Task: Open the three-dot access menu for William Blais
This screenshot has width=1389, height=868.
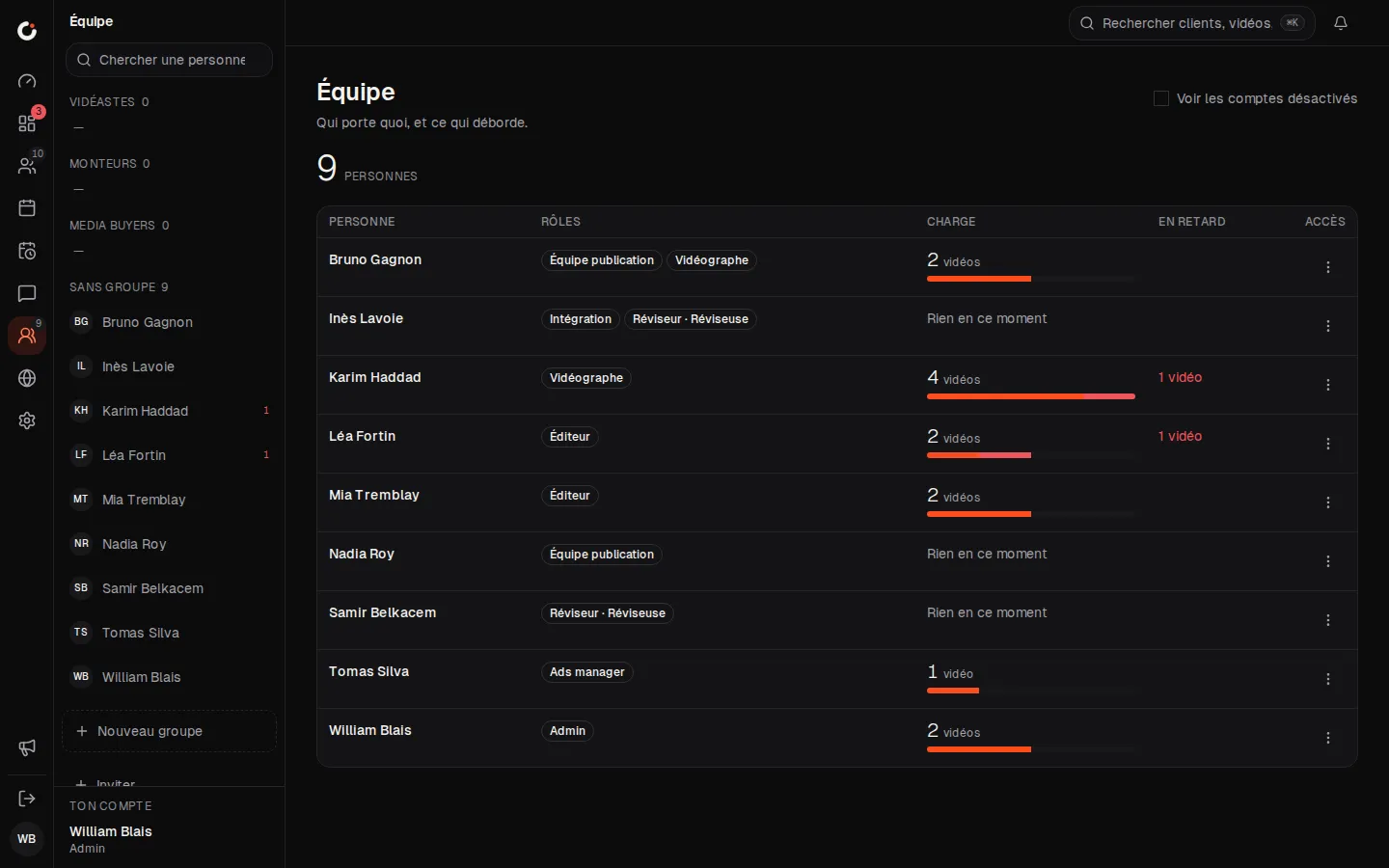Action: (1328, 738)
